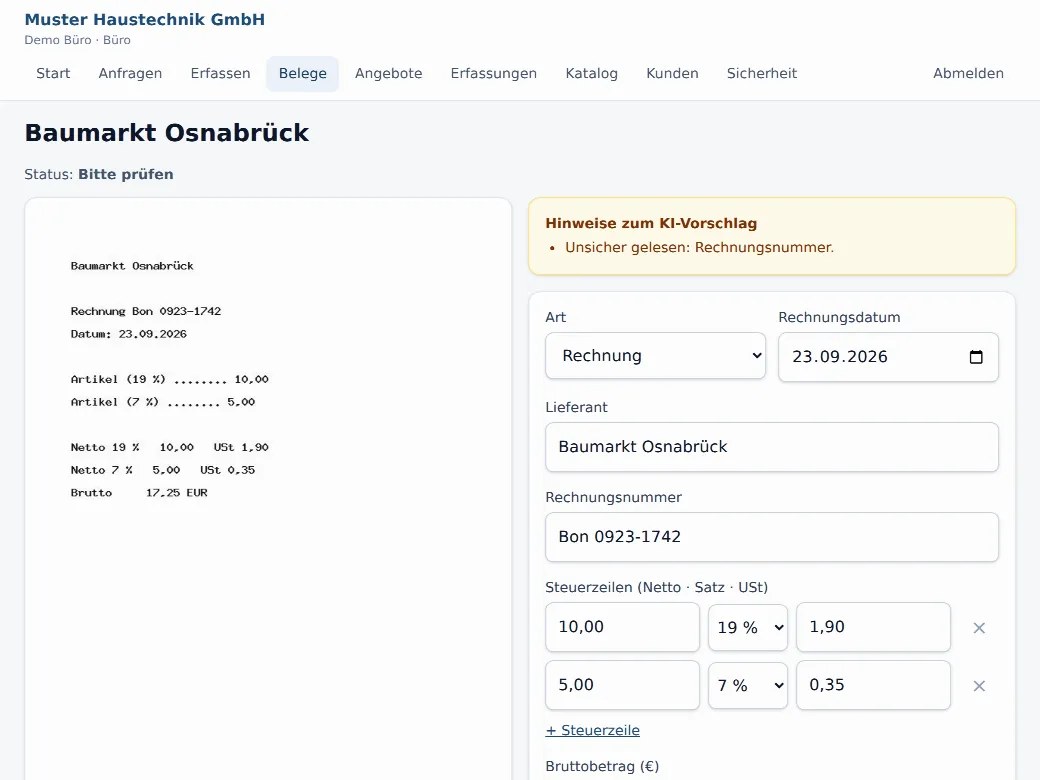
Task: Click the 'Netto 7 %' receipt line
Action: (x=162, y=470)
